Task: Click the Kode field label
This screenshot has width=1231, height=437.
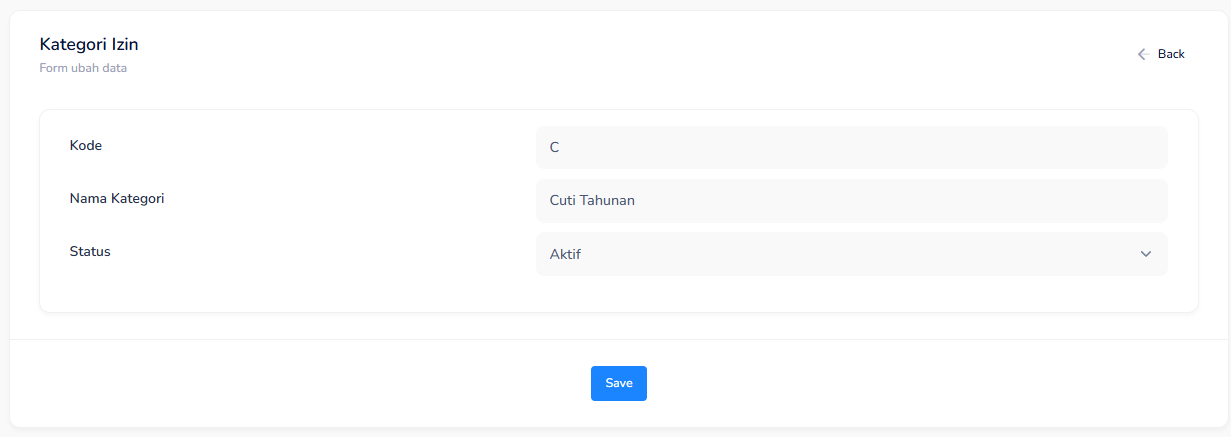Action: 86,146
